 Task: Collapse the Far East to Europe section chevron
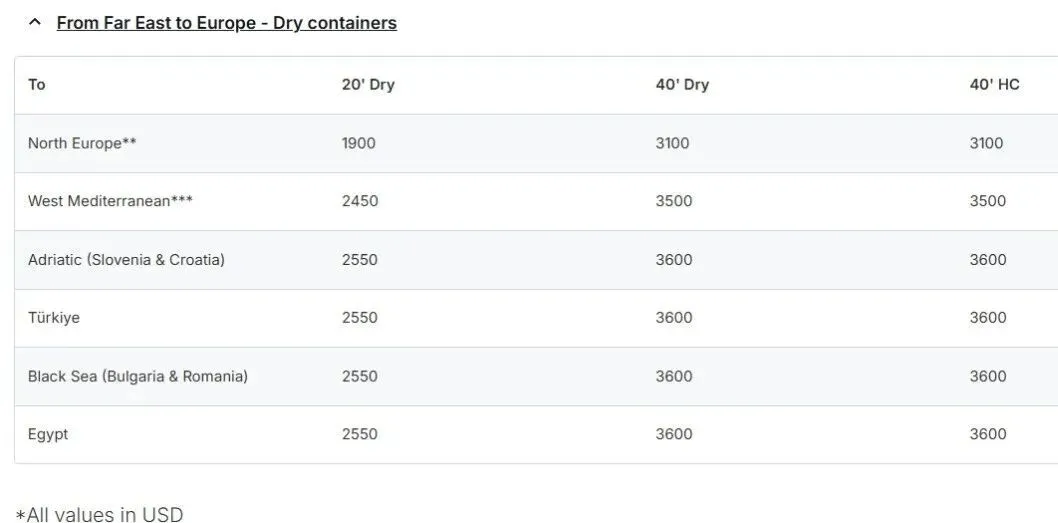point(35,22)
